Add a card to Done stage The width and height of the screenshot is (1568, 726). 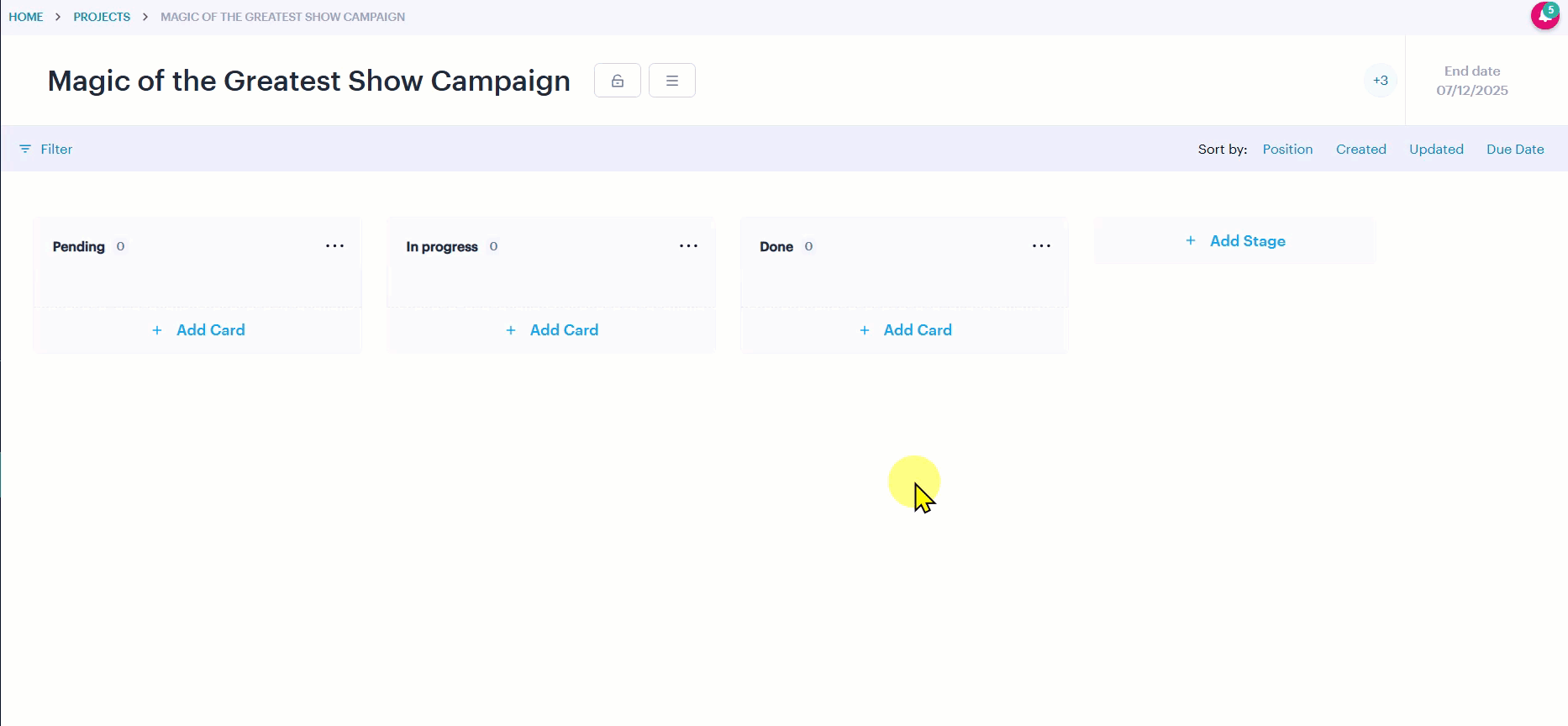(x=905, y=330)
